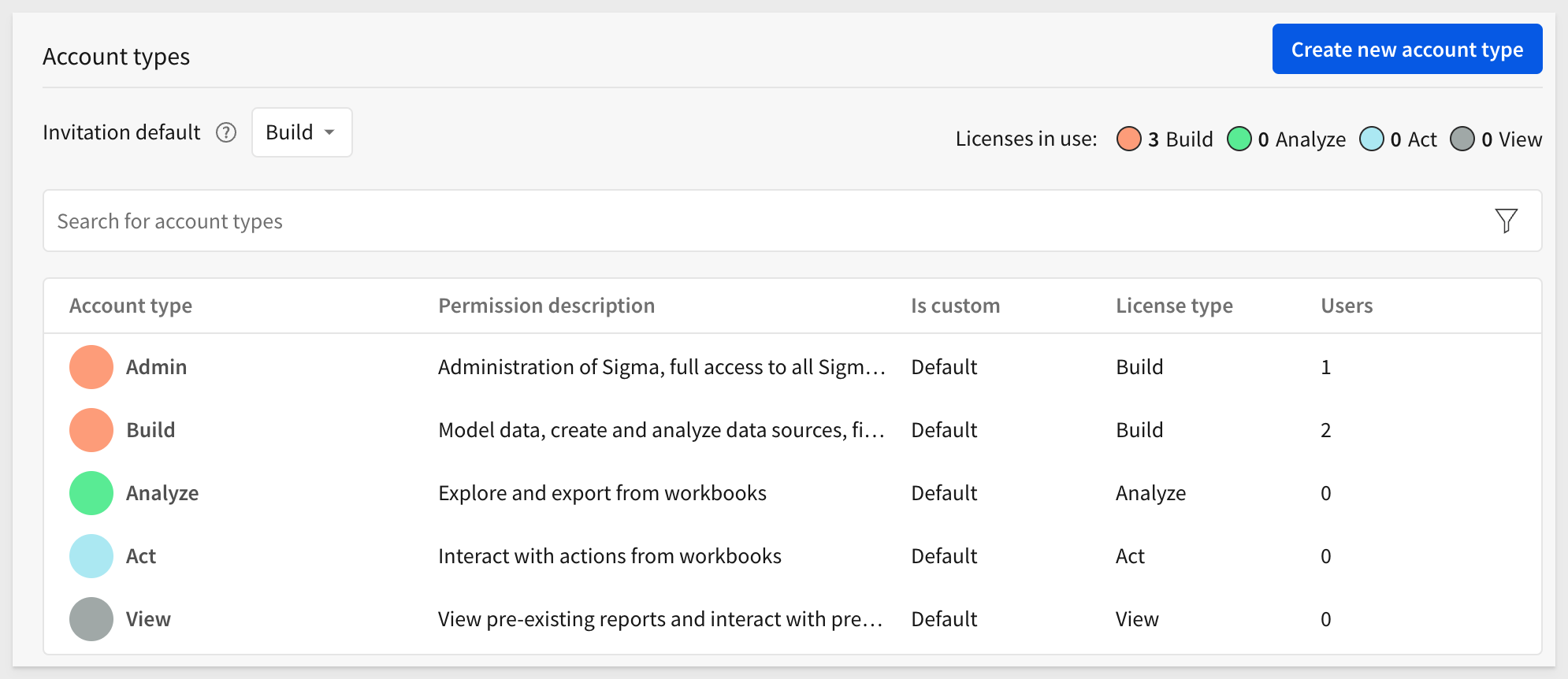This screenshot has width=1568, height=679.
Task: Focus the Search for account types field
Action: pos(792,221)
